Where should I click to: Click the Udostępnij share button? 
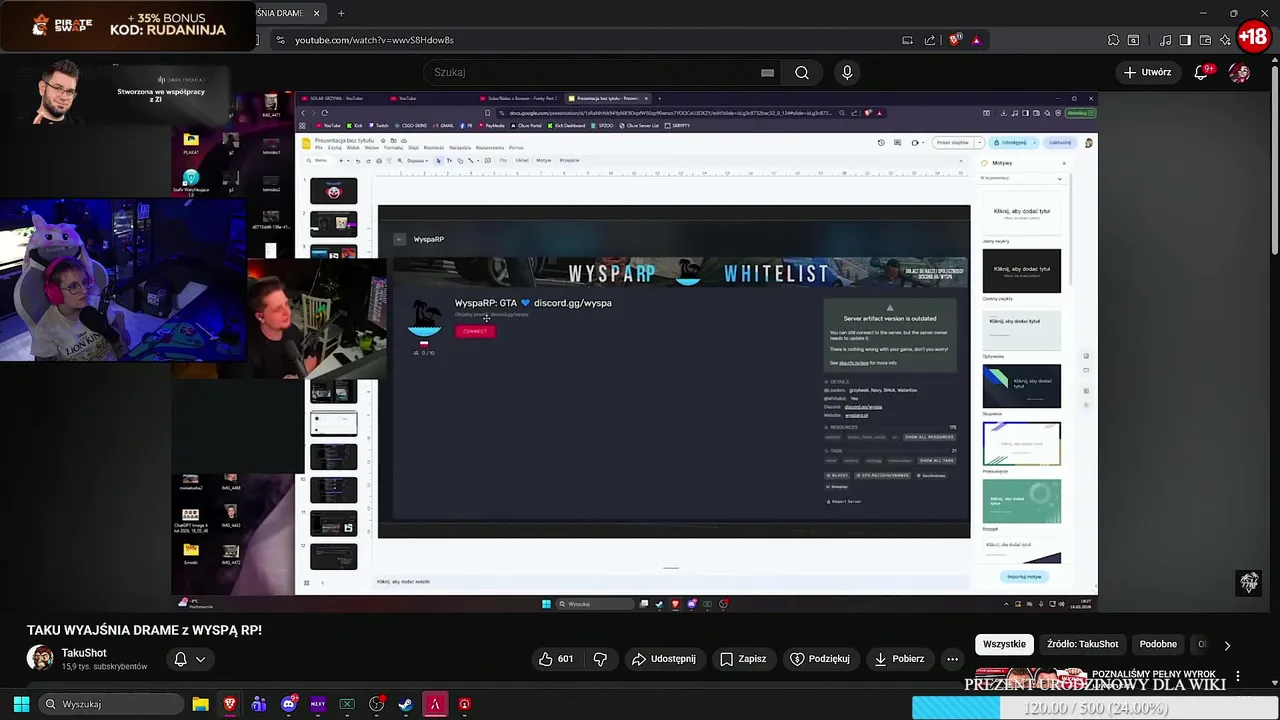[x=663, y=659]
